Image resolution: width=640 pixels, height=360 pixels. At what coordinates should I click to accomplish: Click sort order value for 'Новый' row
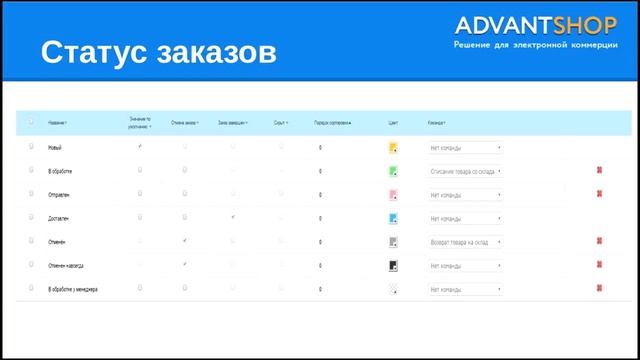pos(320,148)
